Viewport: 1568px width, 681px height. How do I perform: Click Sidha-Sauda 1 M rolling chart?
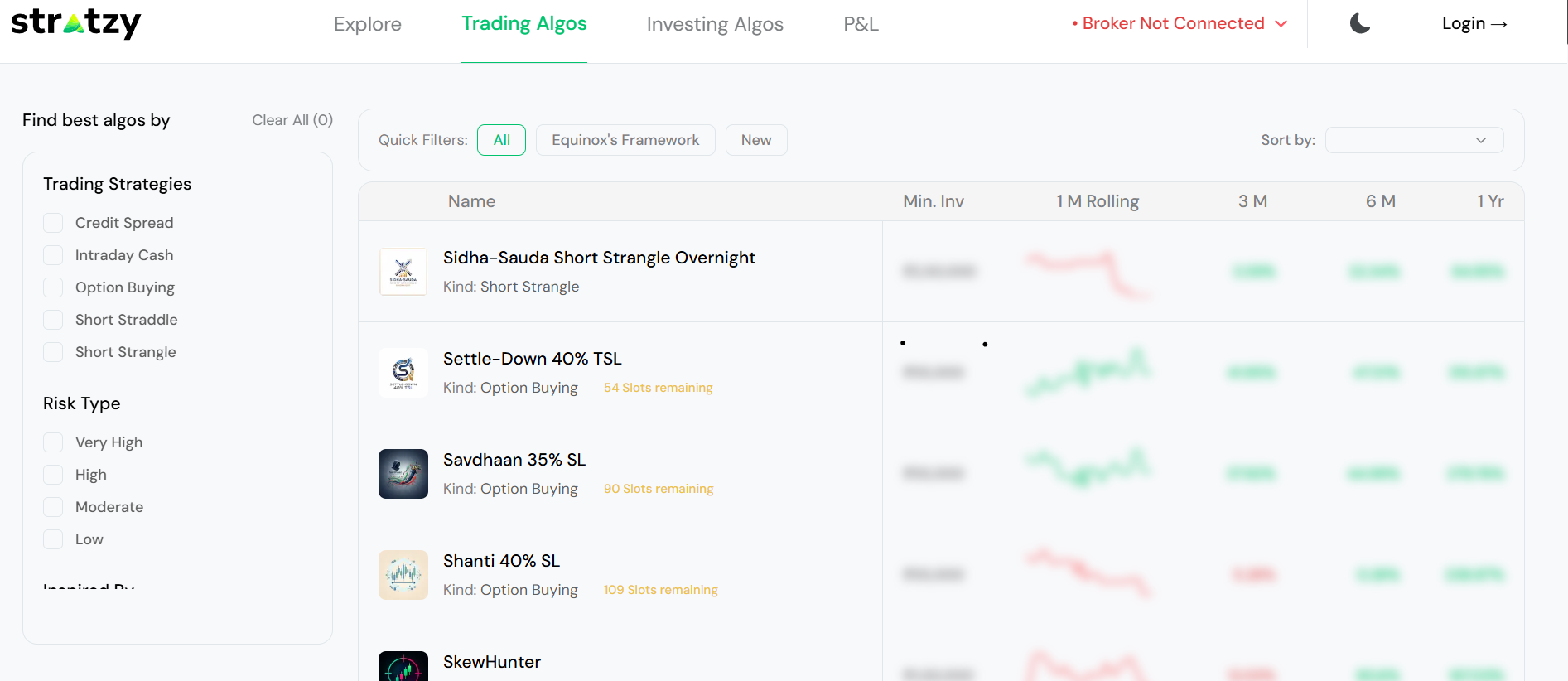pyautogui.click(x=1088, y=273)
